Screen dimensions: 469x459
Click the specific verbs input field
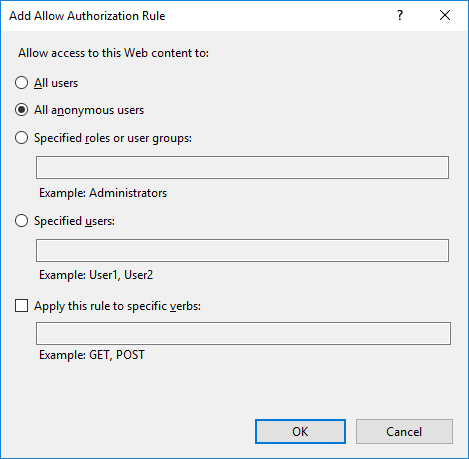coord(243,333)
